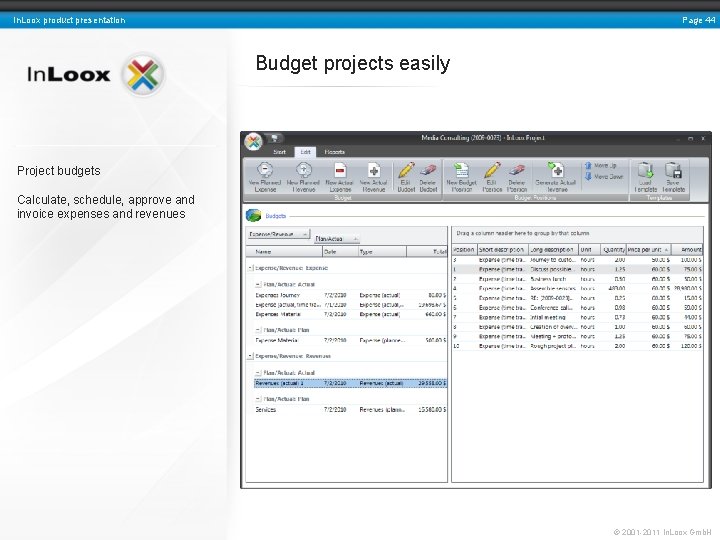Collapse Plan/Actual: Plan group under Expense
The image size is (720, 540).
point(258,330)
